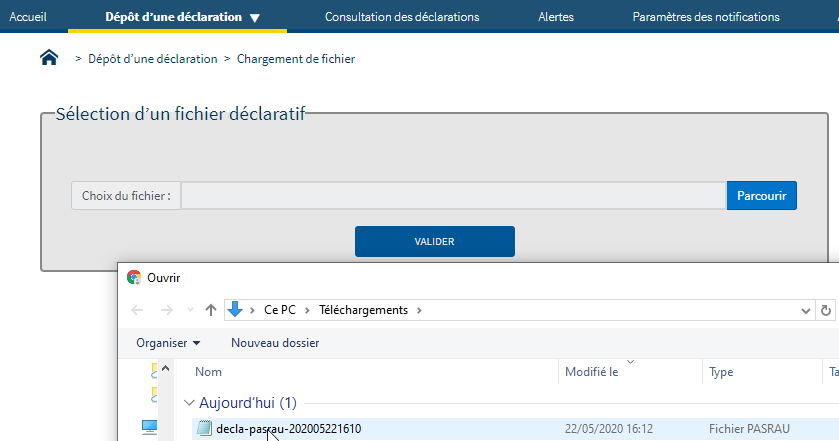Collapse the Aujourd'hui group

pos(189,403)
